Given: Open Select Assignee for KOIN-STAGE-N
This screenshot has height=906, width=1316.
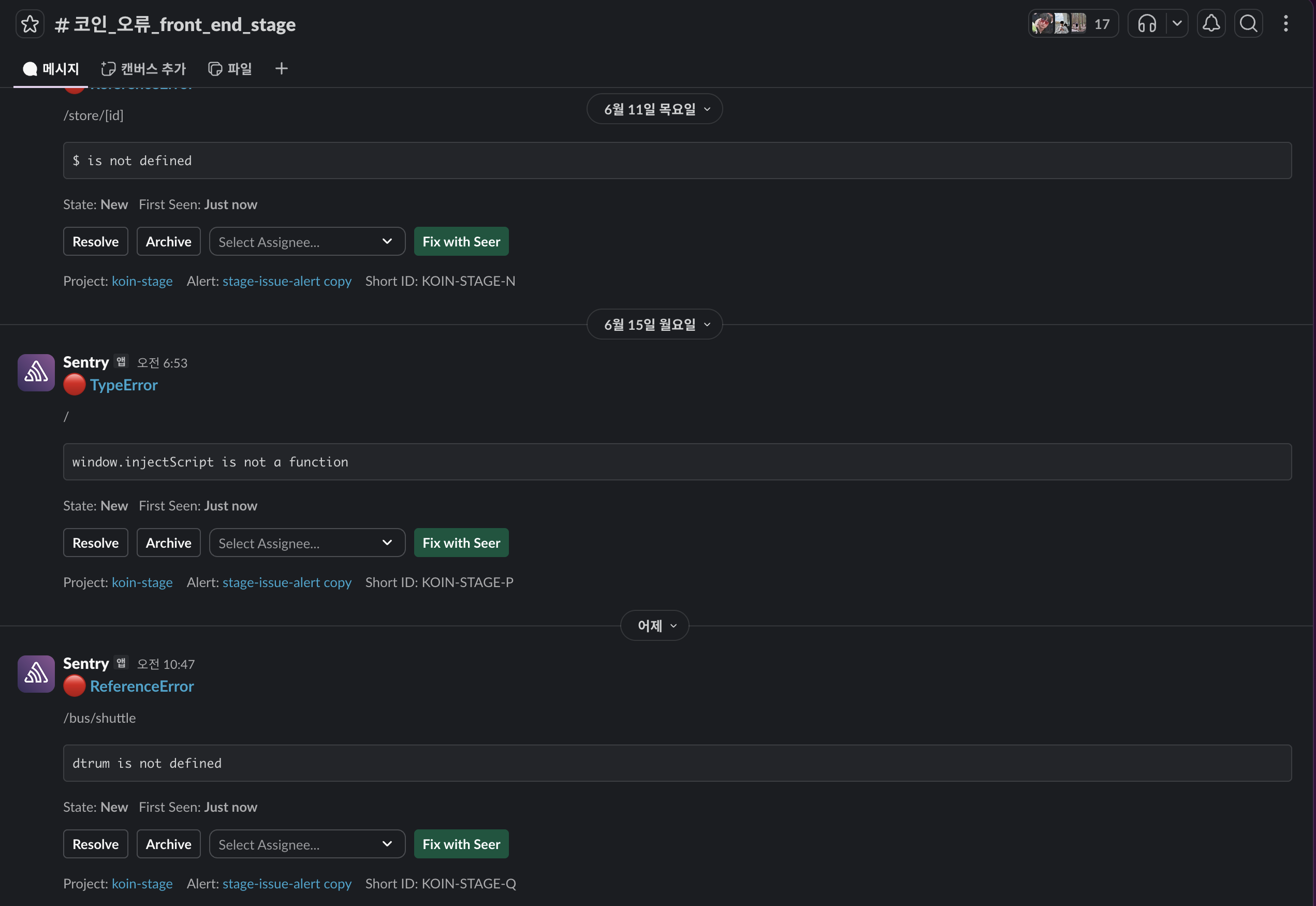Looking at the screenshot, I should [307, 241].
